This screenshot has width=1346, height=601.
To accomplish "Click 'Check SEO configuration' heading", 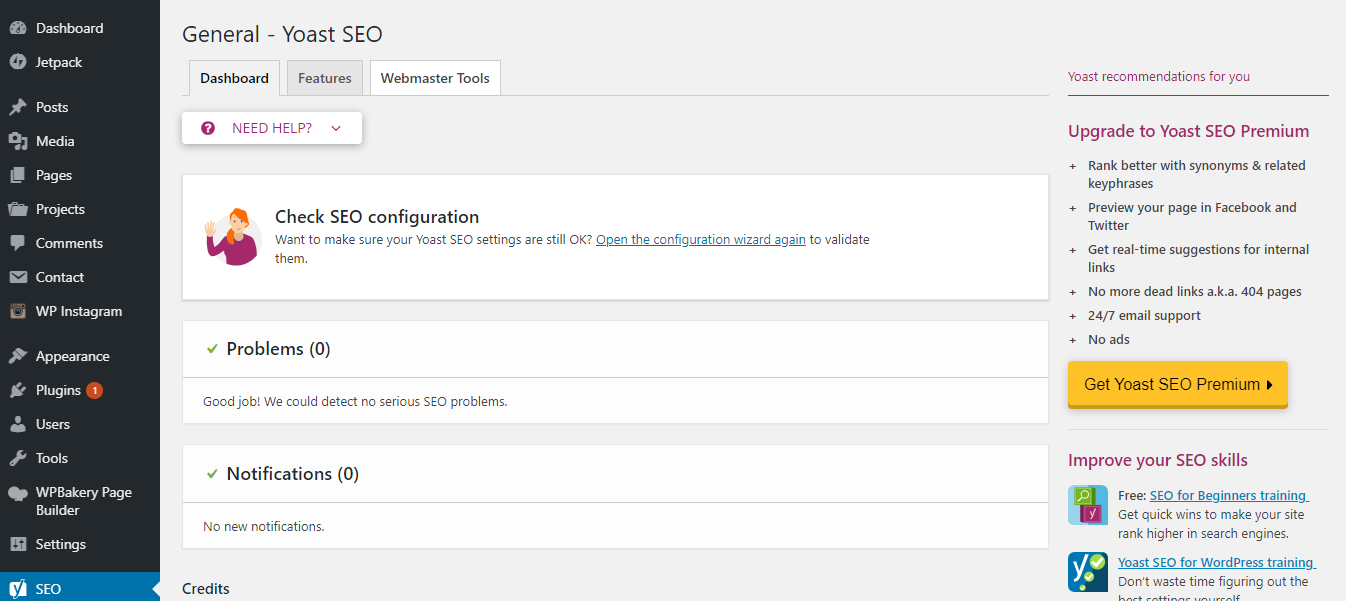I will click(x=377, y=217).
